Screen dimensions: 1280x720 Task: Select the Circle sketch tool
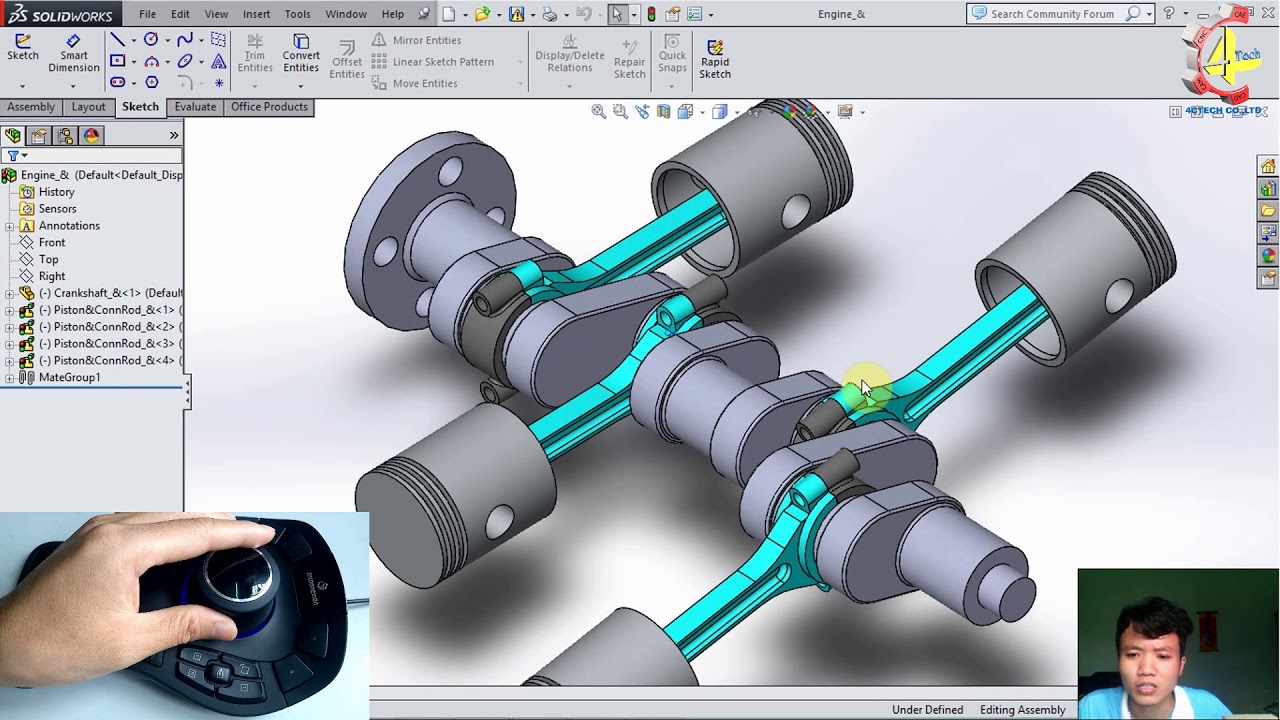[x=151, y=39]
